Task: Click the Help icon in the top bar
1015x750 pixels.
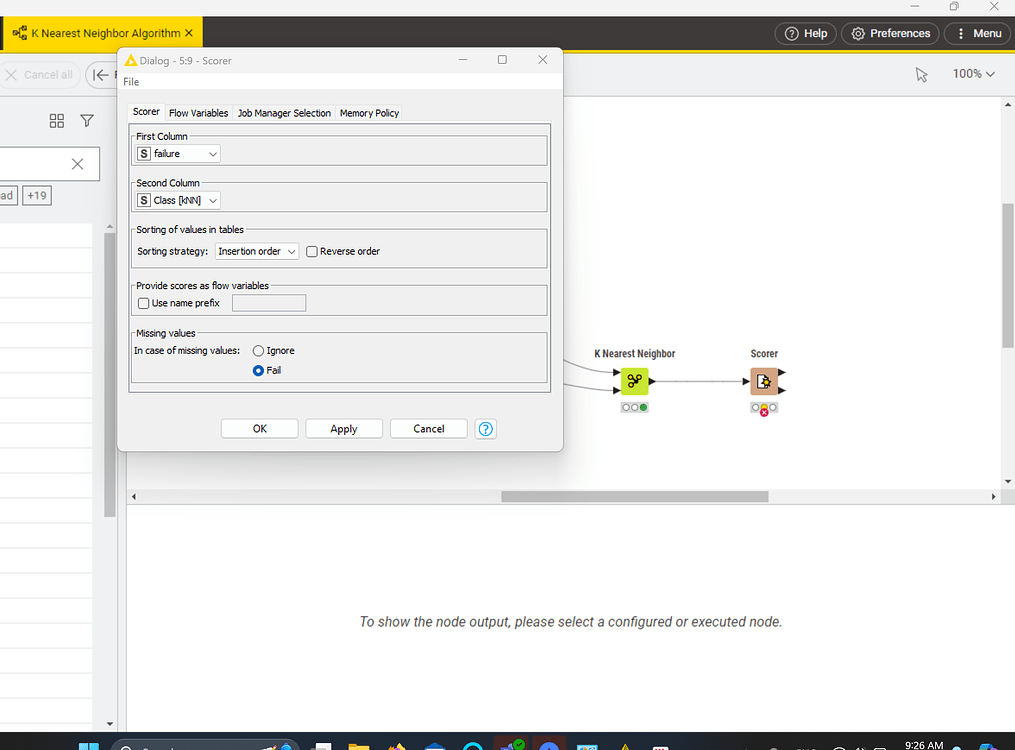Action: (x=805, y=33)
